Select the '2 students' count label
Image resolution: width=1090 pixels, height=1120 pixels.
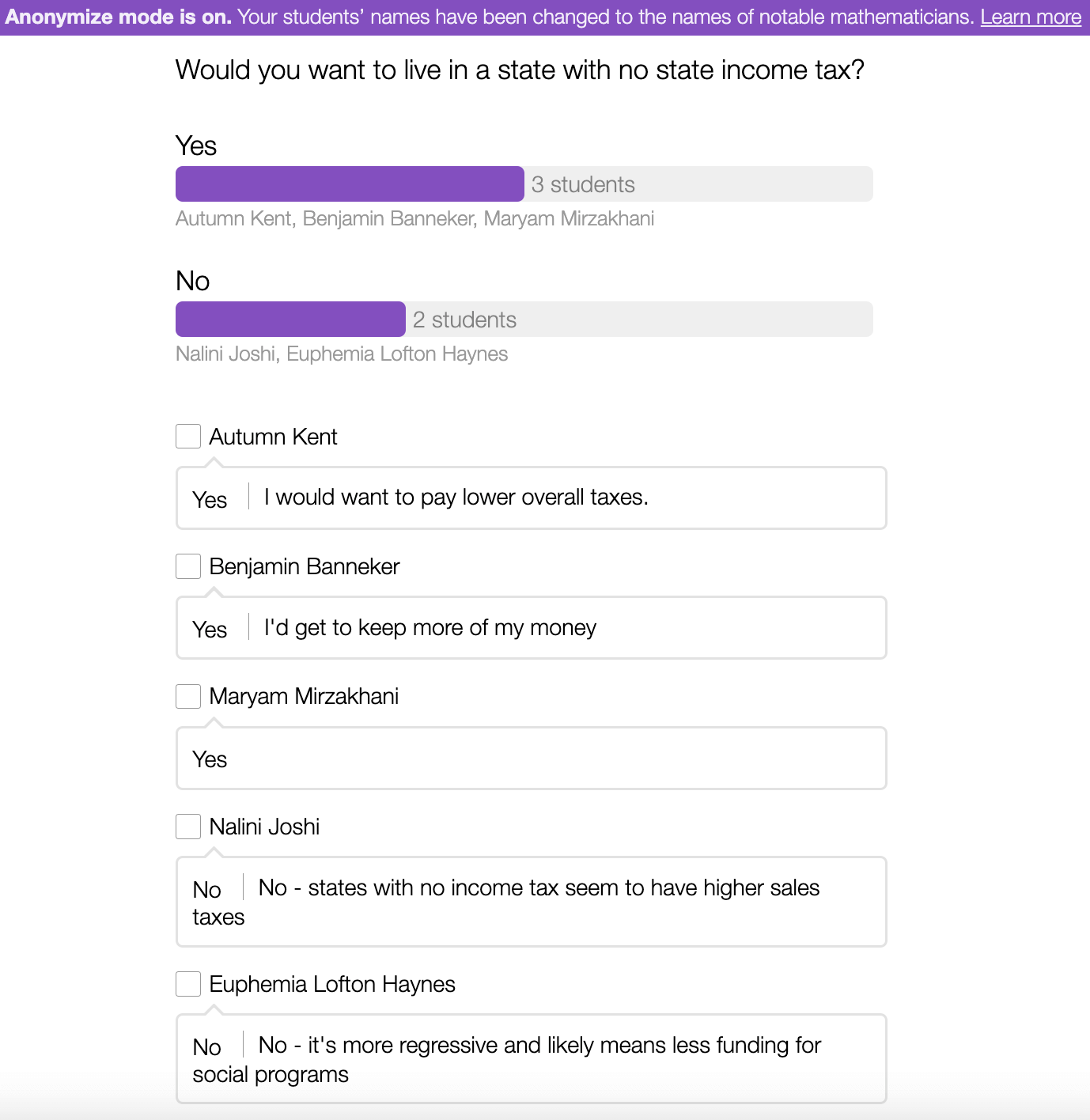pyautogui.click(x=464, y=320)
